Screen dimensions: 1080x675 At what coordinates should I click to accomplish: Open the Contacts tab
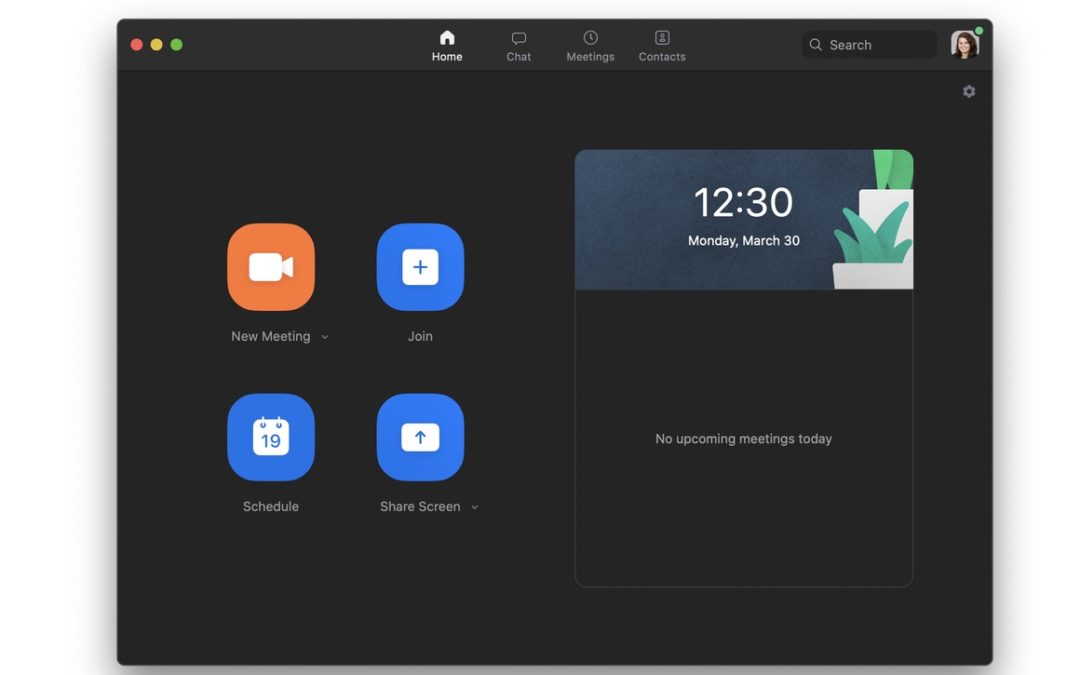tap(662, 46)
